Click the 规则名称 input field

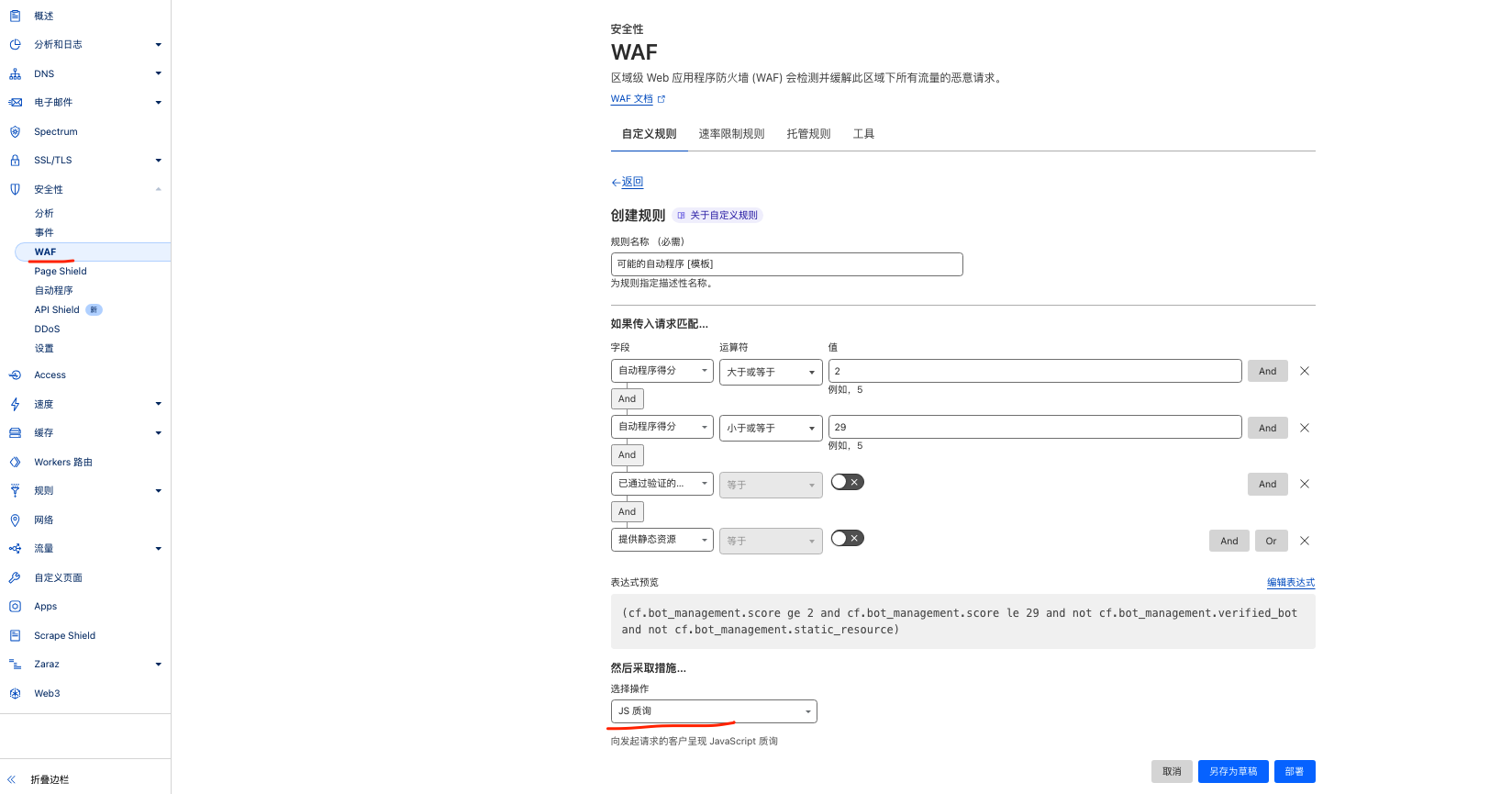pyautogui.click(x=786, y=264)
